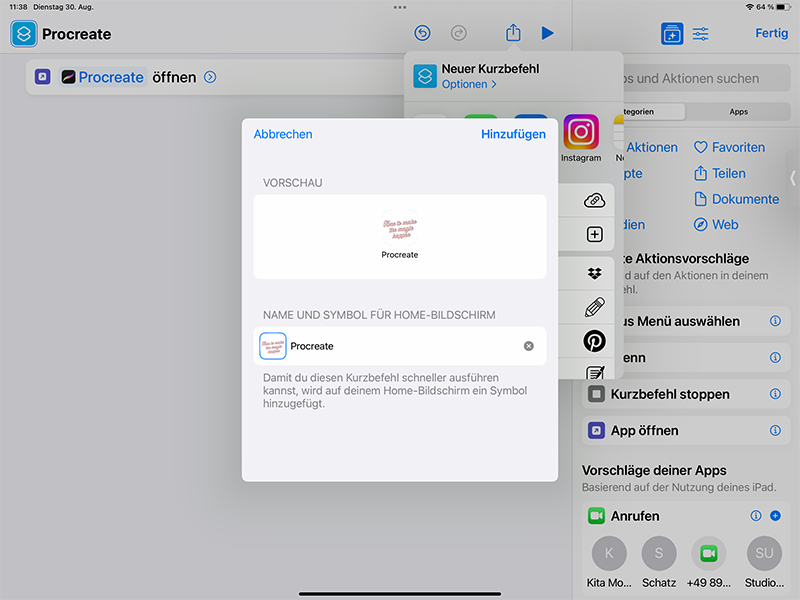Select the Procreate app parameter
Image resolution: width=800 pixels, height=600 pixels.
tap(103, 77)
